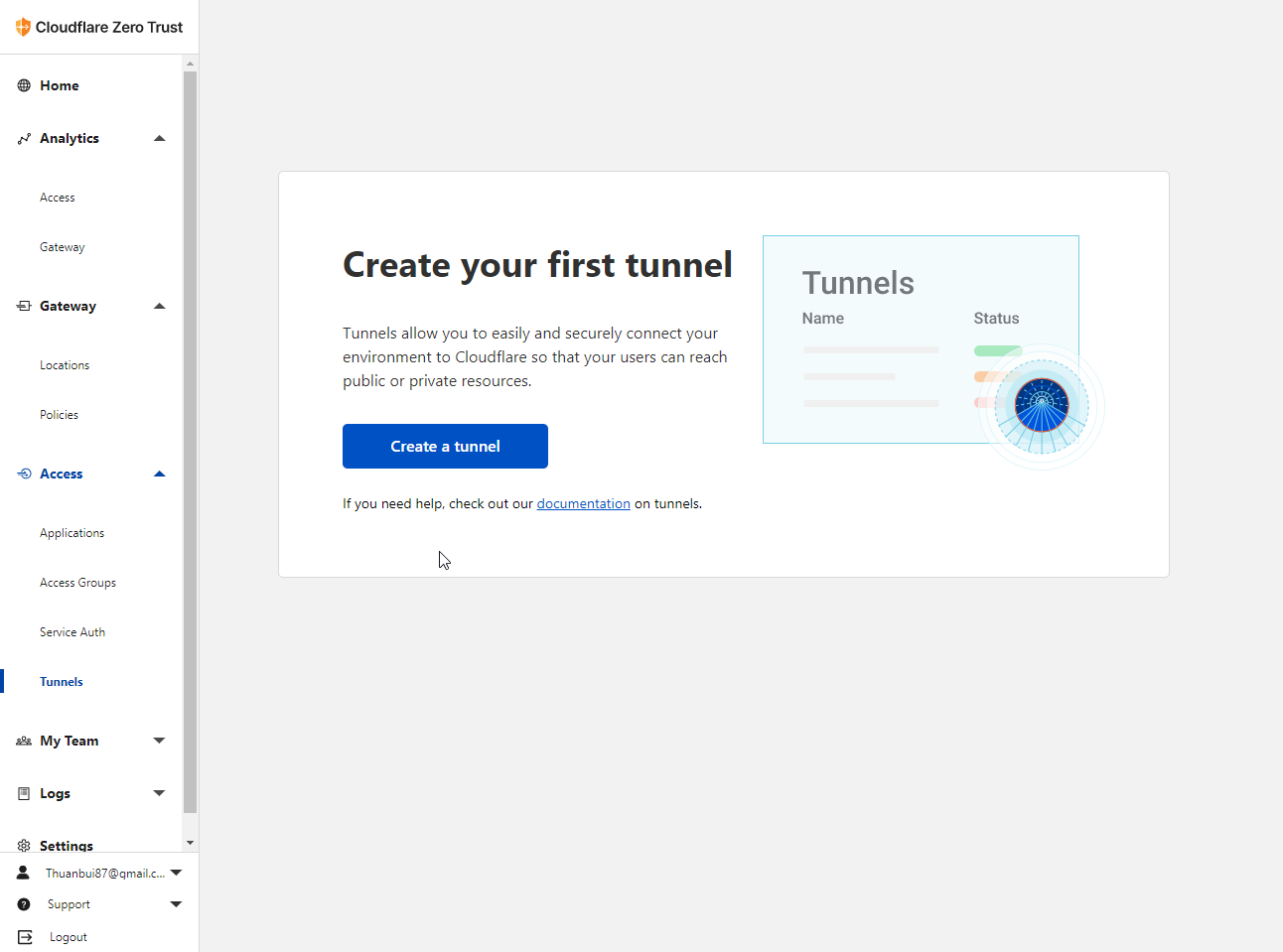Click the Gateway section icon
This screenshot has height=952, width=1283.
(x=24, y=306)
